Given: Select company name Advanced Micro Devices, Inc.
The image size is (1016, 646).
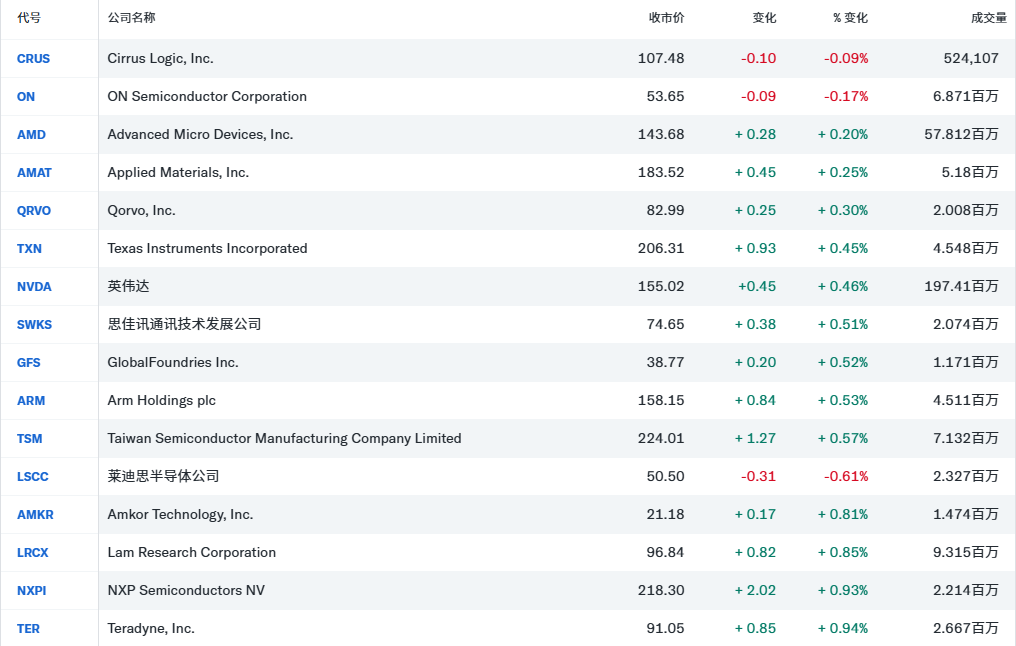Looking at the screenshot, I should point(200,135).
